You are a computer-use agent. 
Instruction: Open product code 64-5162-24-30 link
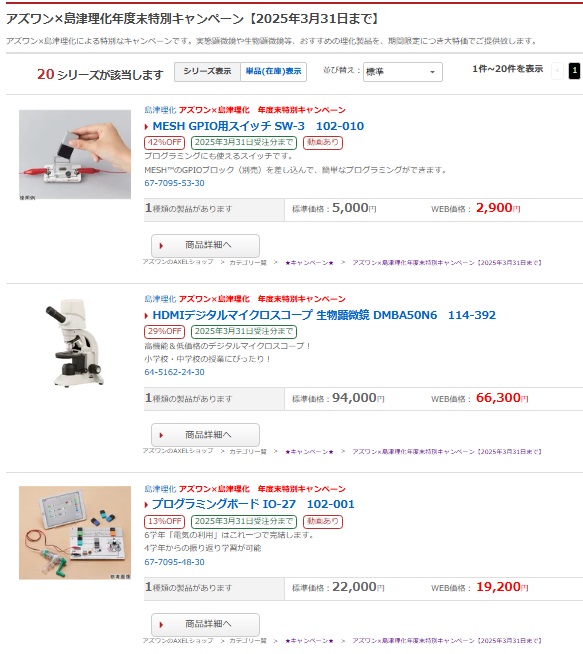click(174, 372)
